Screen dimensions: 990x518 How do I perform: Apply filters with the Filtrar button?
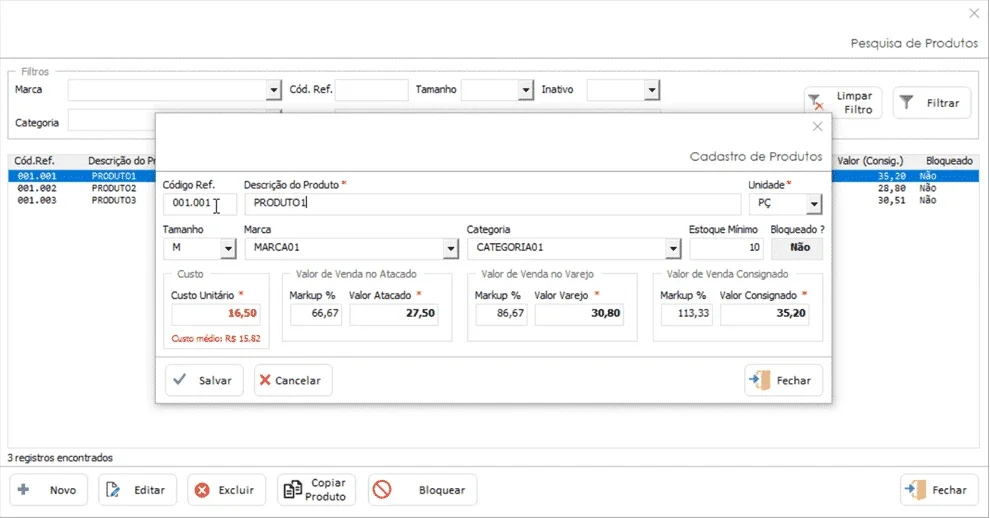932,102
